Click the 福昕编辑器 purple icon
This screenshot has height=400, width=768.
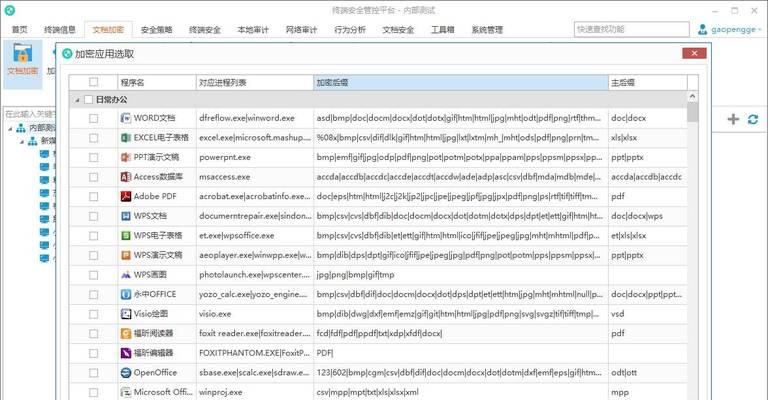coord(126,353)
